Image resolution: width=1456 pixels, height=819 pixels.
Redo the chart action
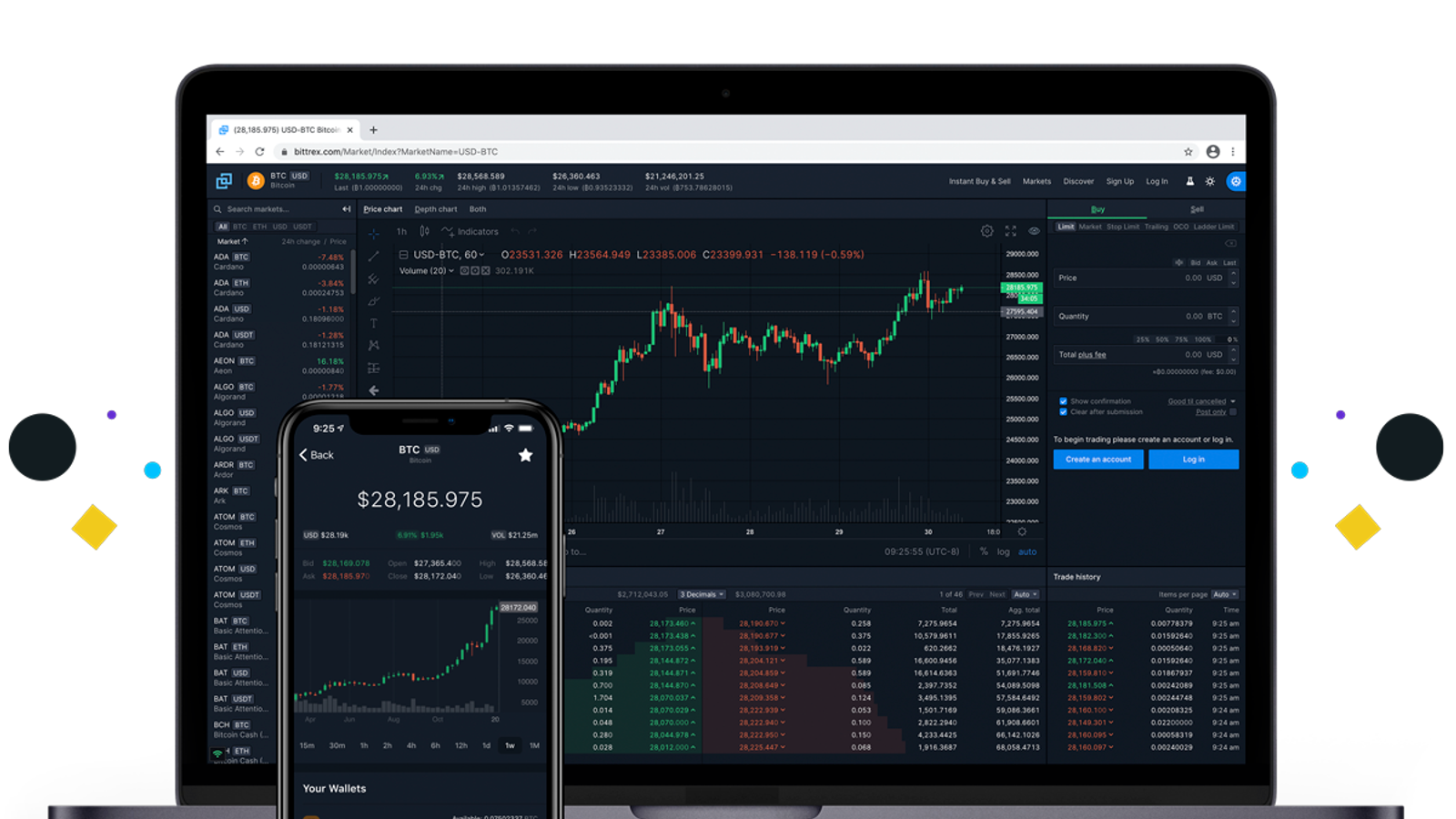pos(532,231)
